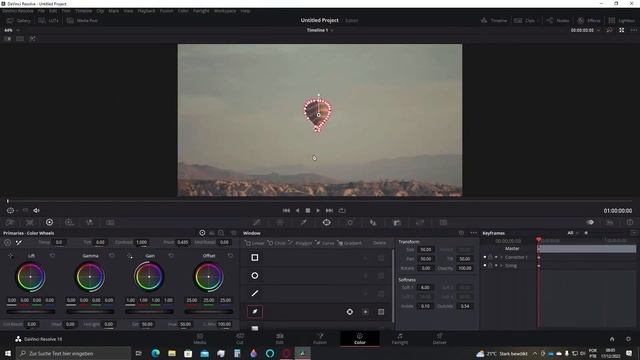Select the Linear square window shape

[255, 258]
